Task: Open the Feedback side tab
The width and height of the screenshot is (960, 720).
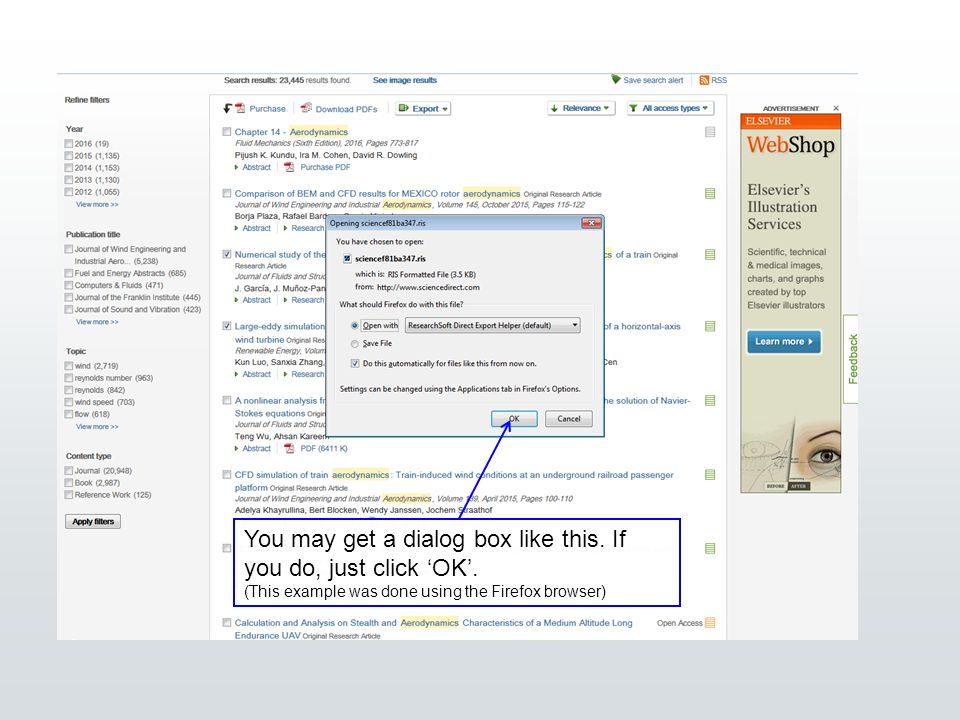Action: coord(852,359)
